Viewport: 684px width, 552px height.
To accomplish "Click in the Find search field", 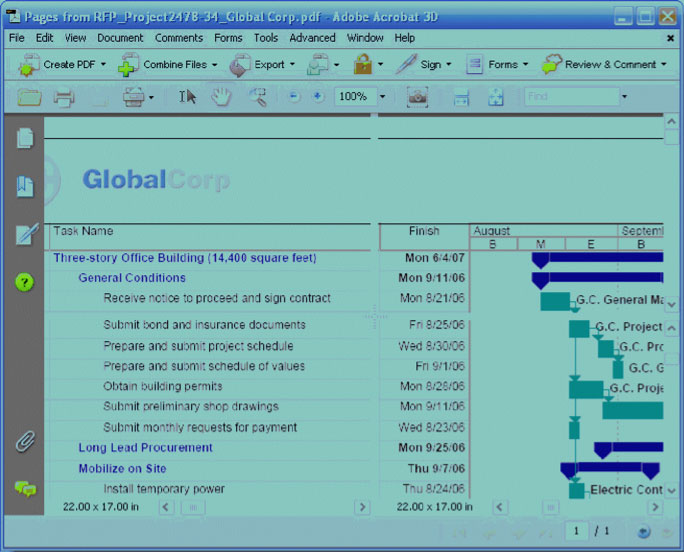I will [570, 97].
